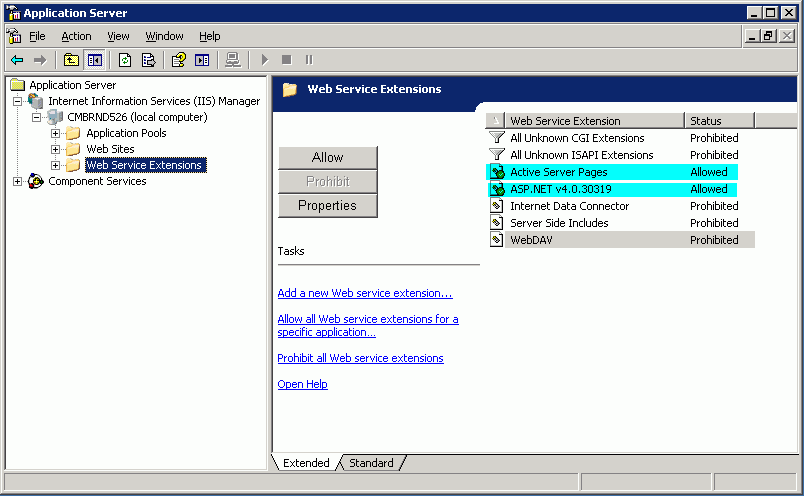Click the ASP.NET v4.0.30319 allowed icon

click(497, 189)
